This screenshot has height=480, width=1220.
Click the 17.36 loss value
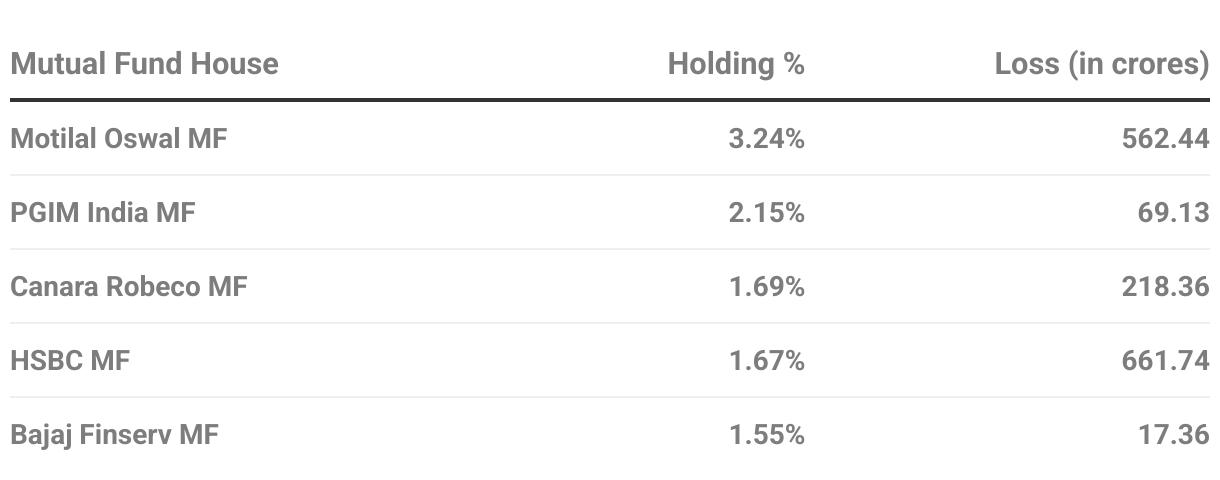click(x=1174, y=435)
